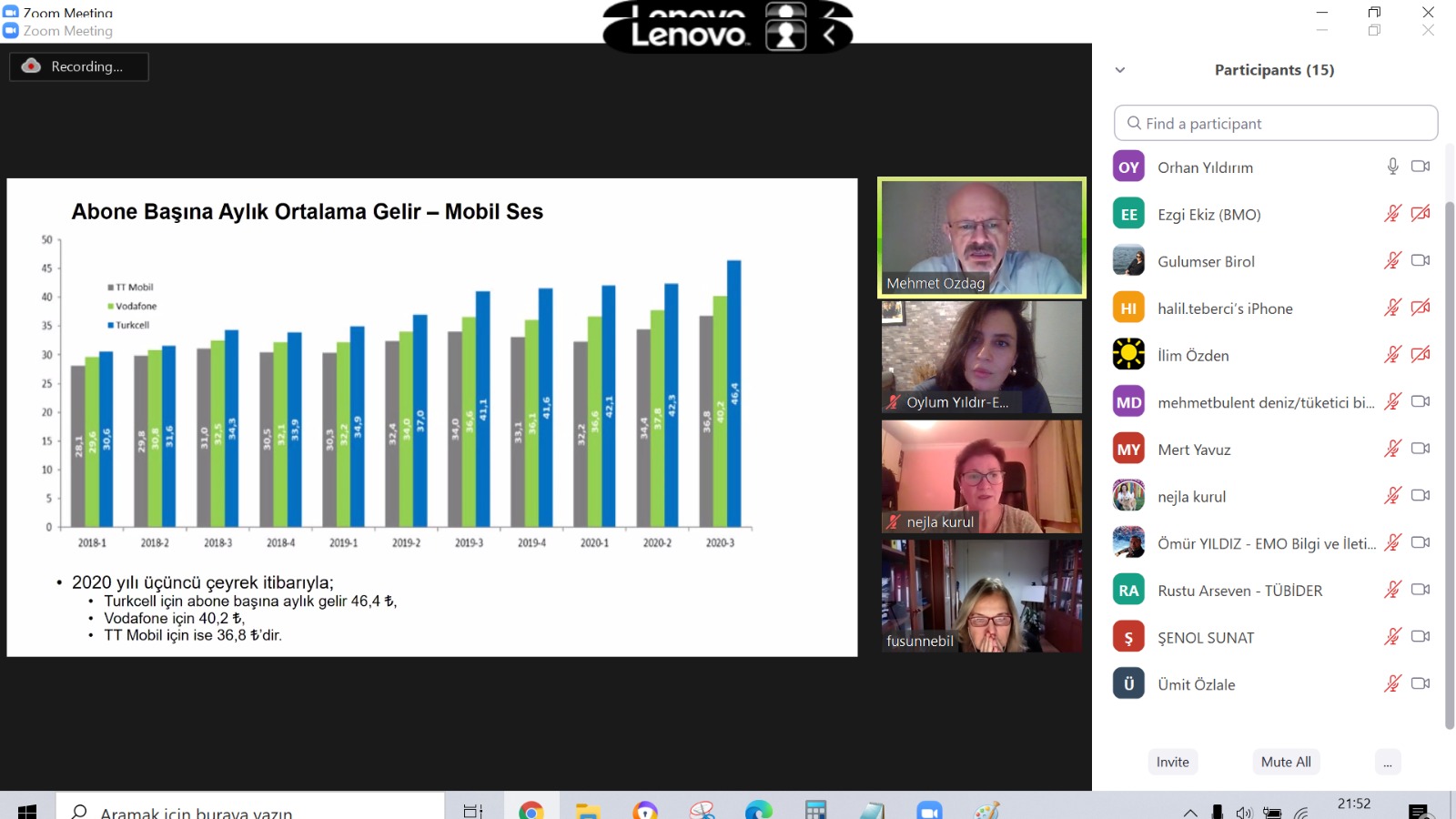Open the Windows Start menu
The image size is (1456, 819).
(27, 810)
